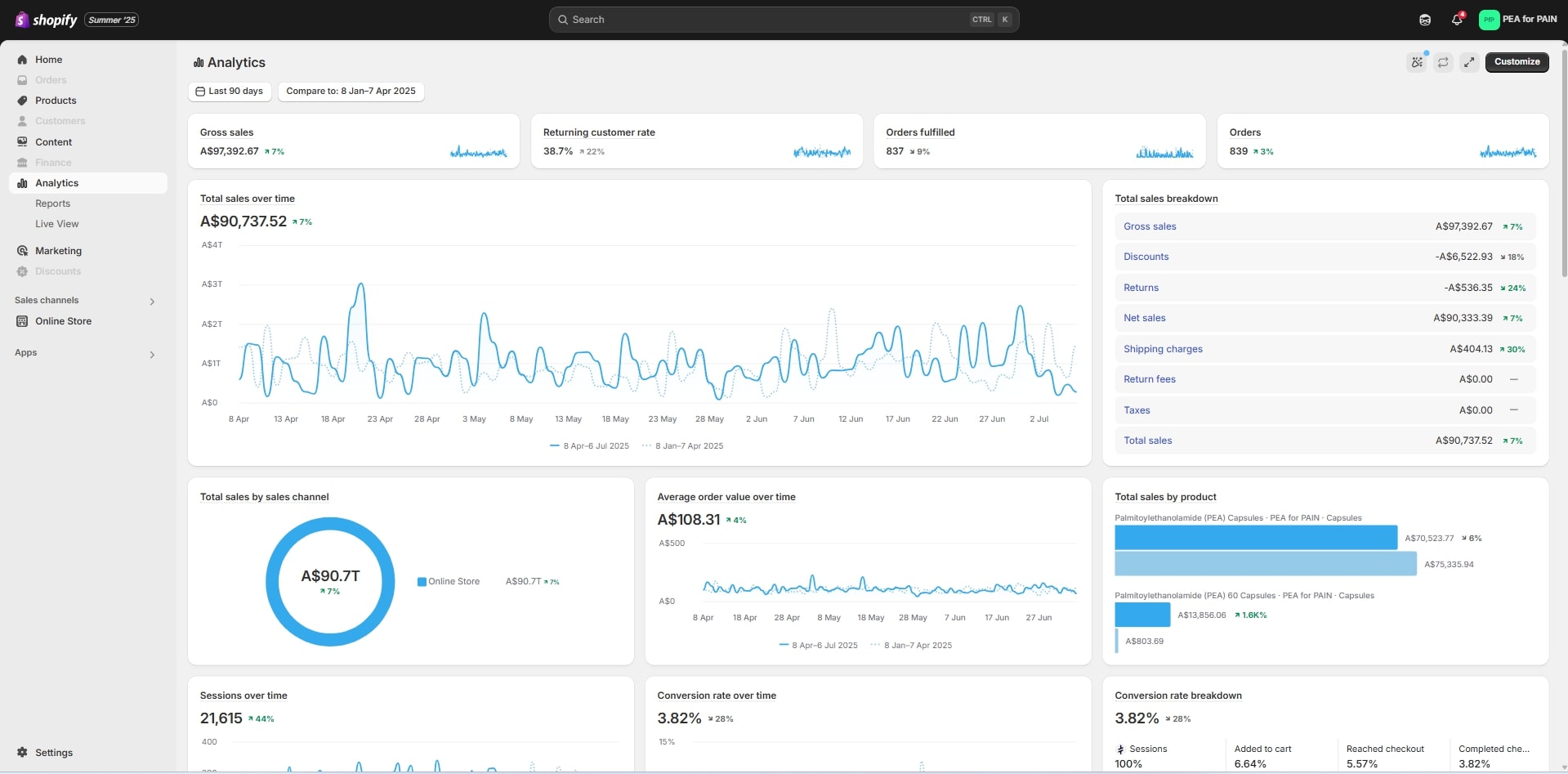Open Orders in sidebar
1568x774 pixels.
click(51, 80)
